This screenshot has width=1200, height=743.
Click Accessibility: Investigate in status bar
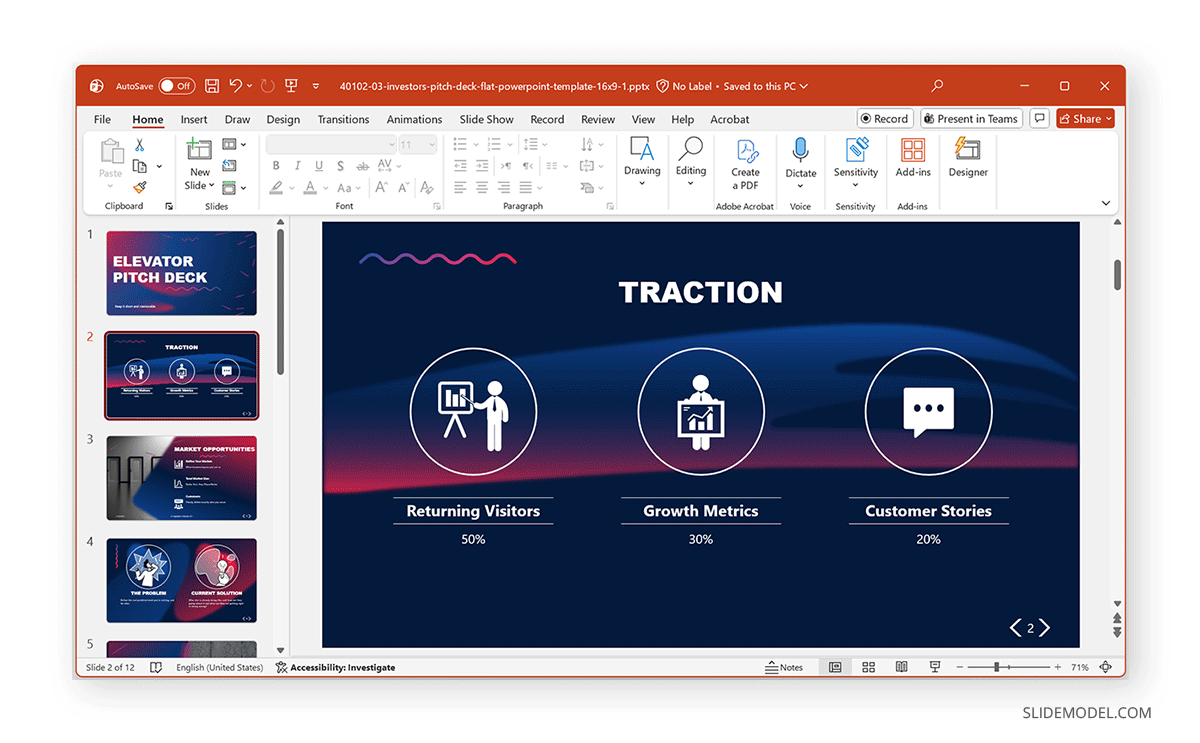pyautogui.click(x=335, y=667)
